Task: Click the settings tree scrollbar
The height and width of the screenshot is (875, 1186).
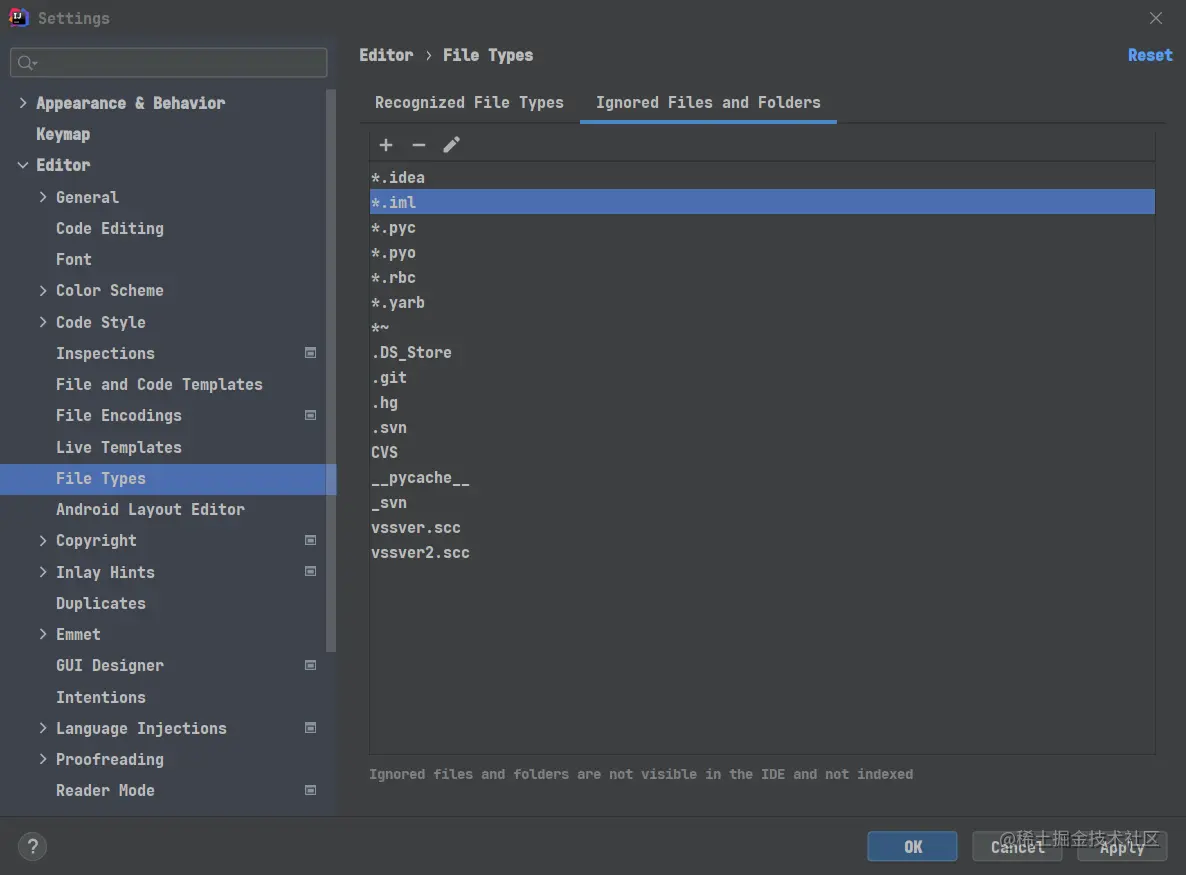Action: pyautogui.click(x=331, y=371)
